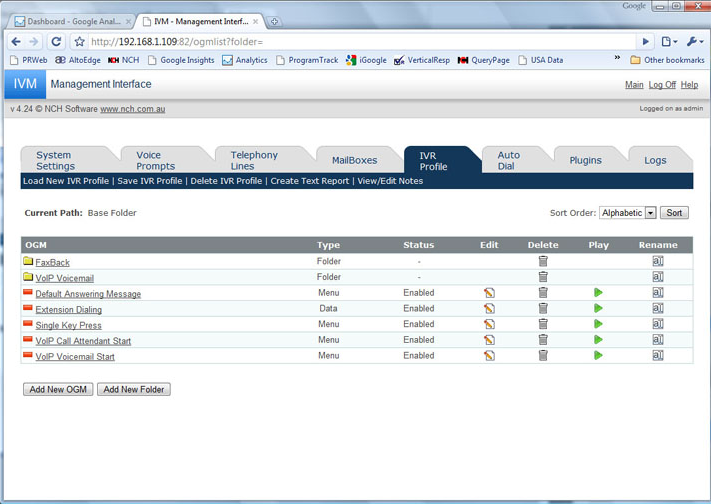Delete the VoIP Voicemail Start entry
Image resolution: width=711 pixels, height=504 pixels.
coord(543,355)
